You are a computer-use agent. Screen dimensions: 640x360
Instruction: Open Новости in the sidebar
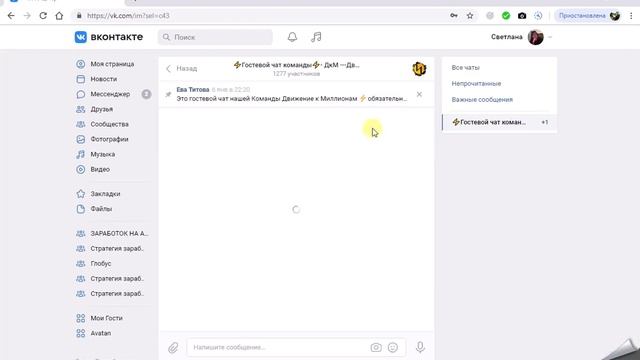coord(96,79)
